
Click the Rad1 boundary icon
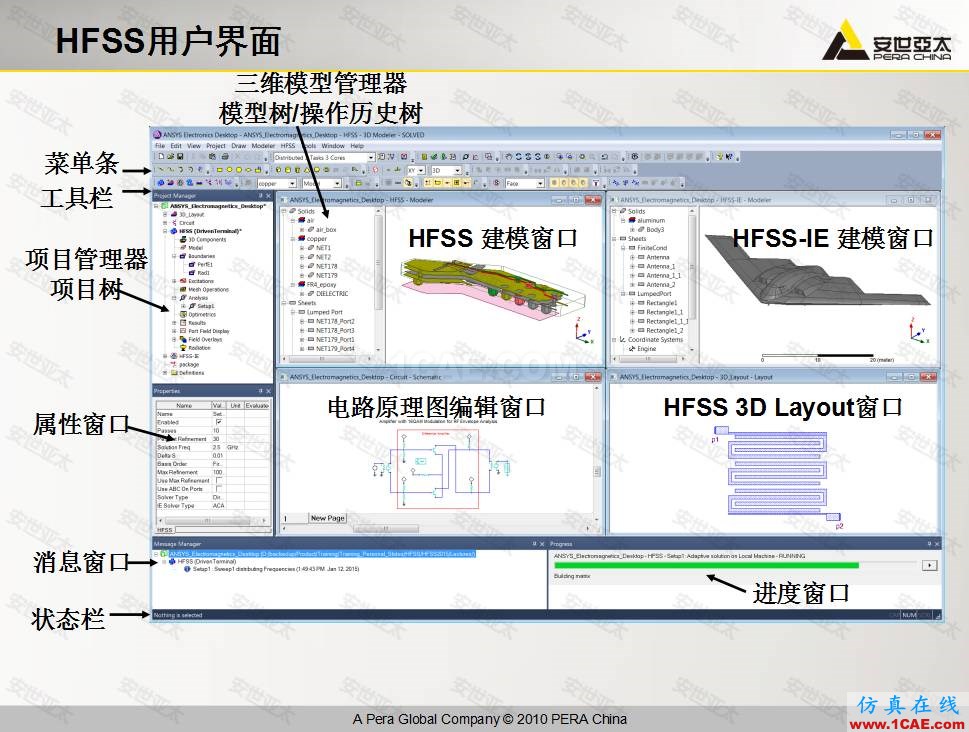[192, 273]
